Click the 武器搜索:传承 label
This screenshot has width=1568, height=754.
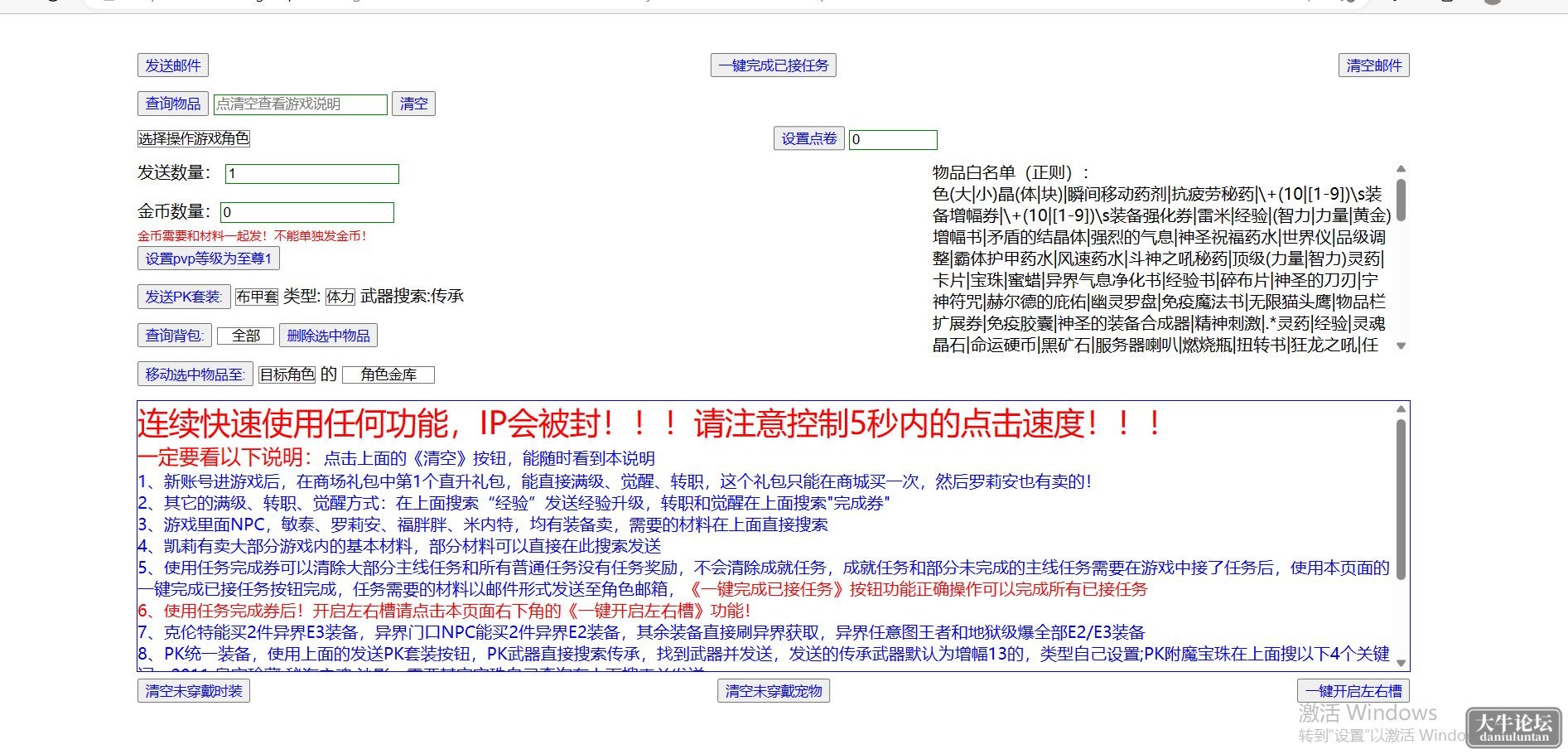click(413, 297)
